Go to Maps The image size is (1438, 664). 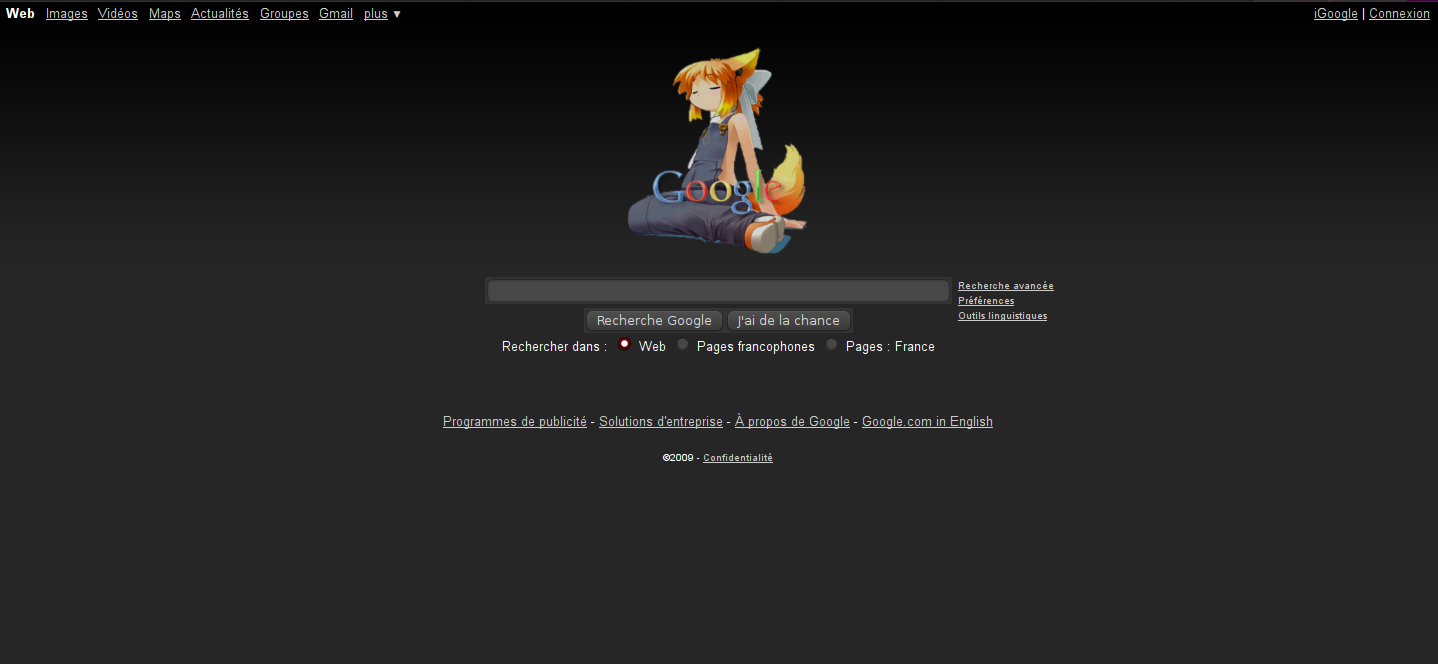pyautogui.click(x=165, y=14)
